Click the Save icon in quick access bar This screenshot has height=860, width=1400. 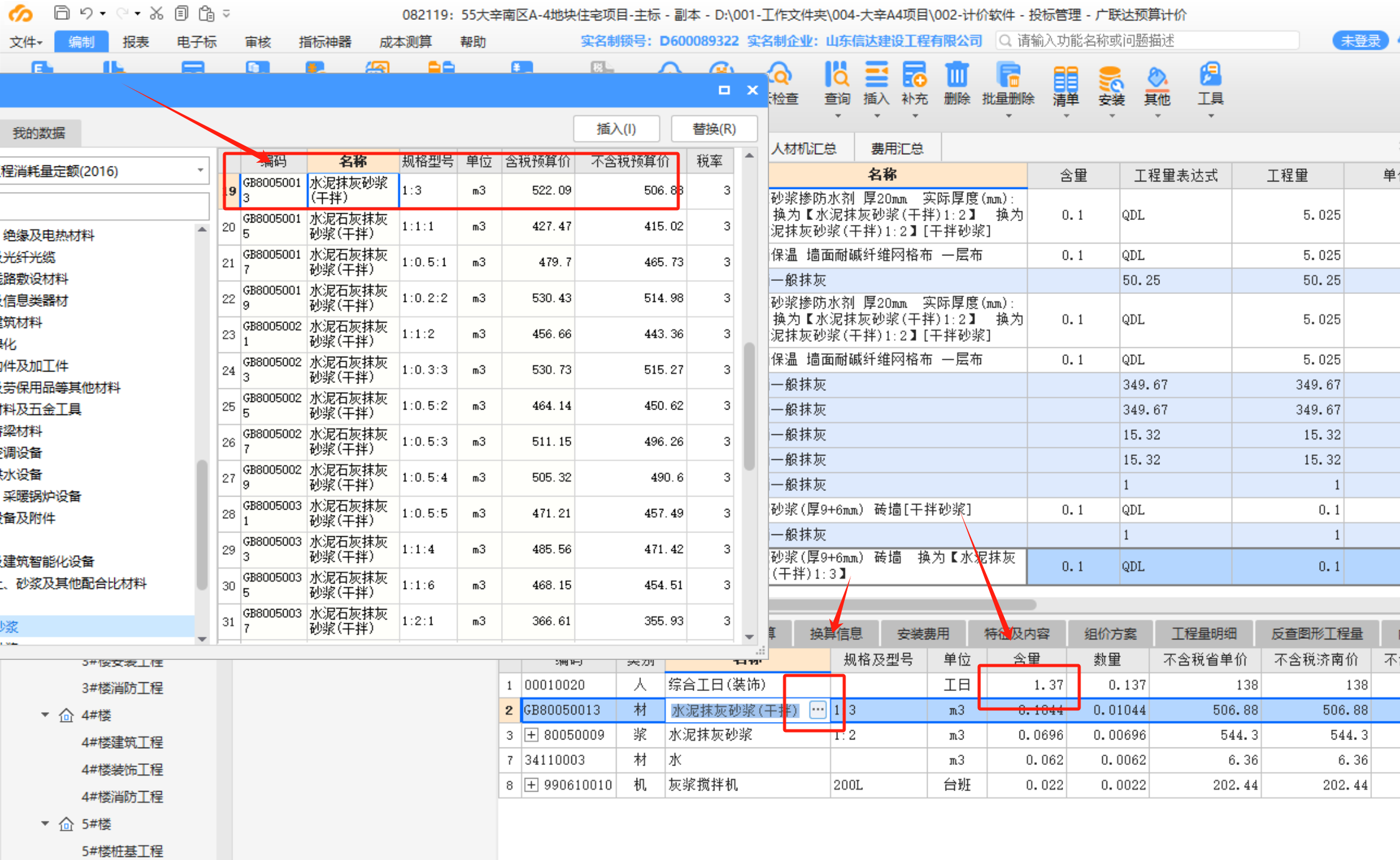click(x=62, y=12)
